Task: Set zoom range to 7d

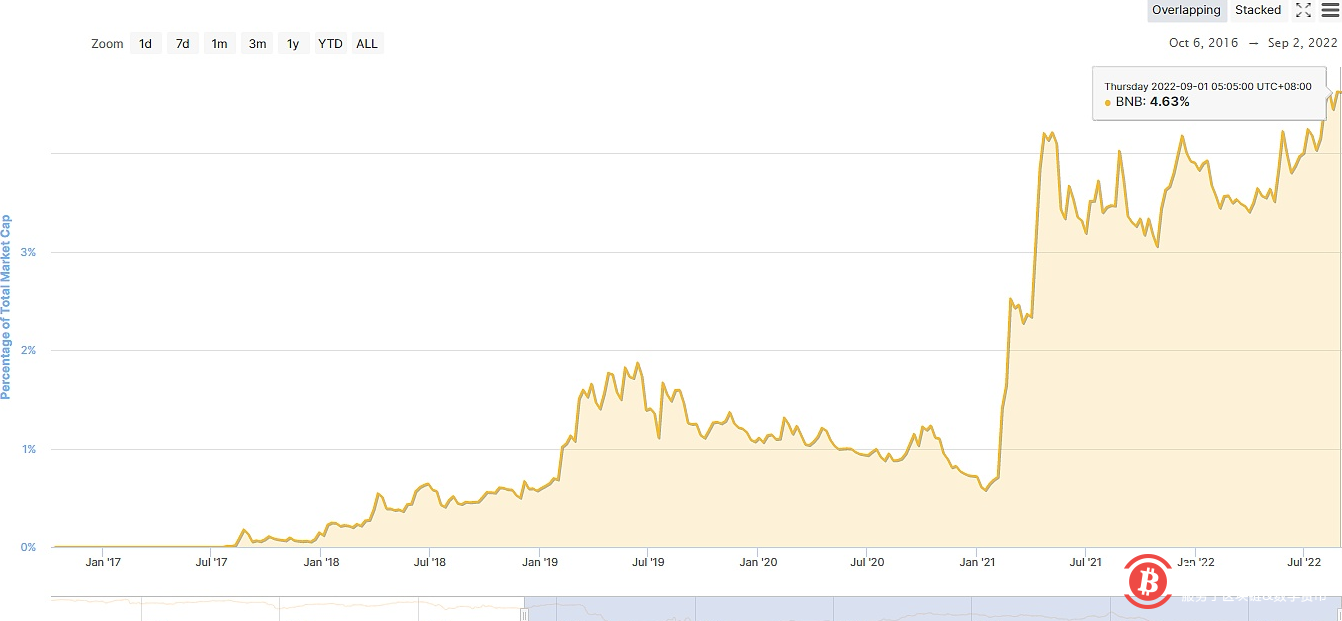Action: [x=182, y=43]
